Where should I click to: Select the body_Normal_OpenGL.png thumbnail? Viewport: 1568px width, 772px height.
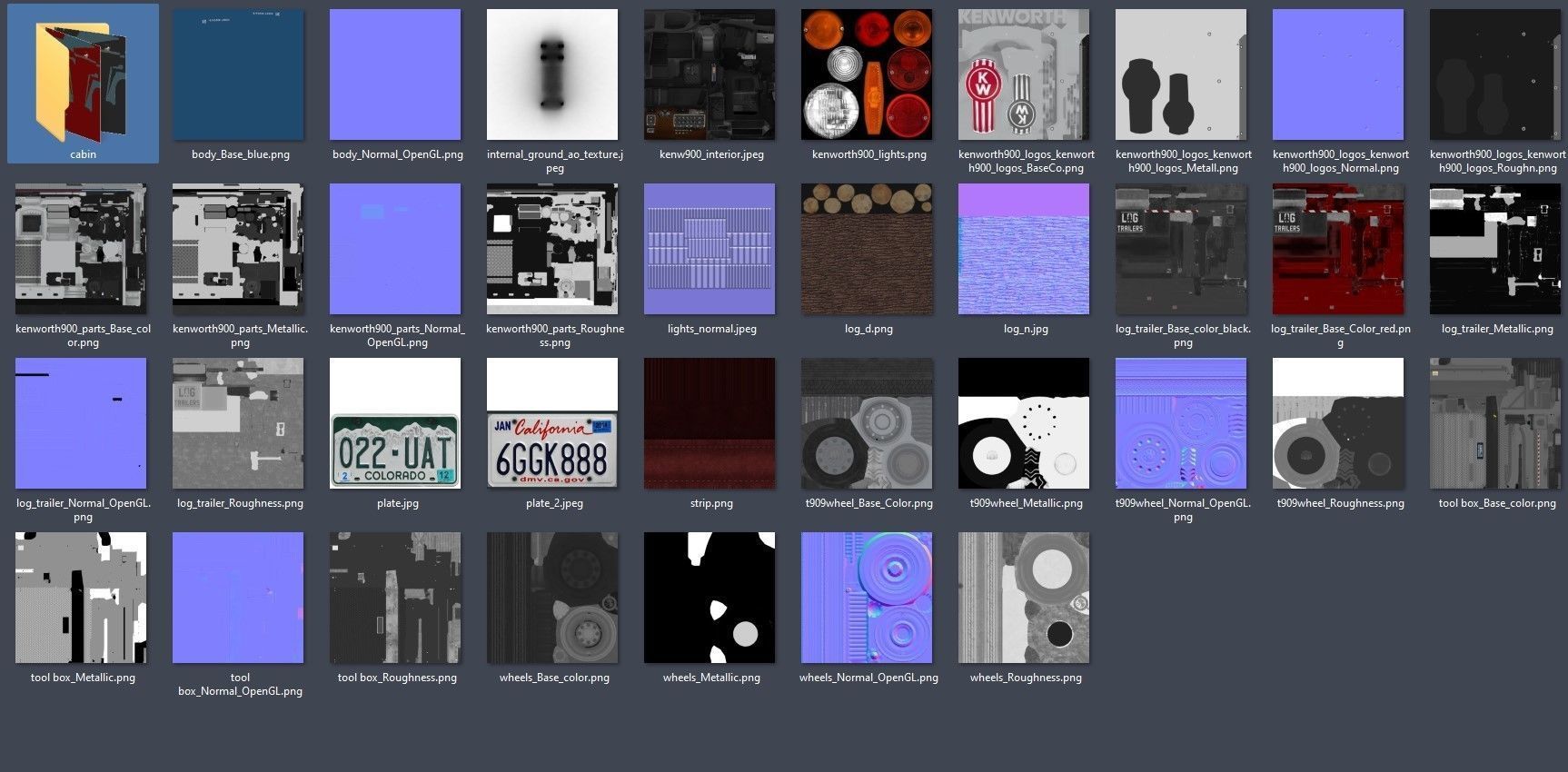click(395, 74)
